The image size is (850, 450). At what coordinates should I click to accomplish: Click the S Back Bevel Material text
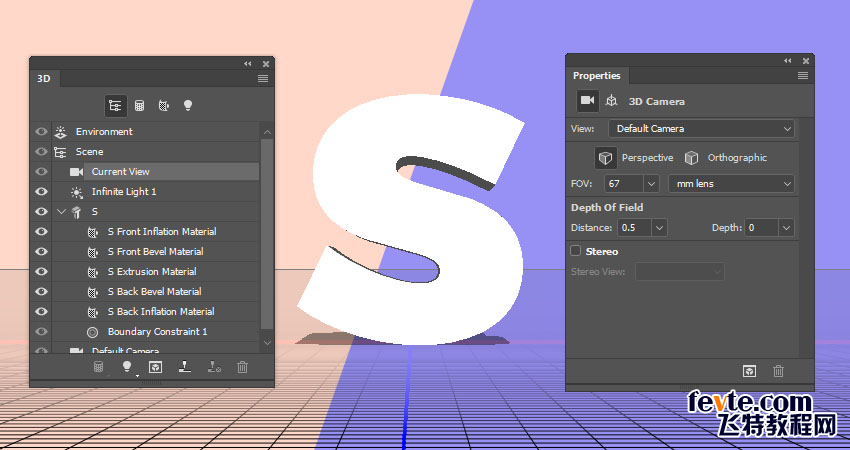point(154,292)
